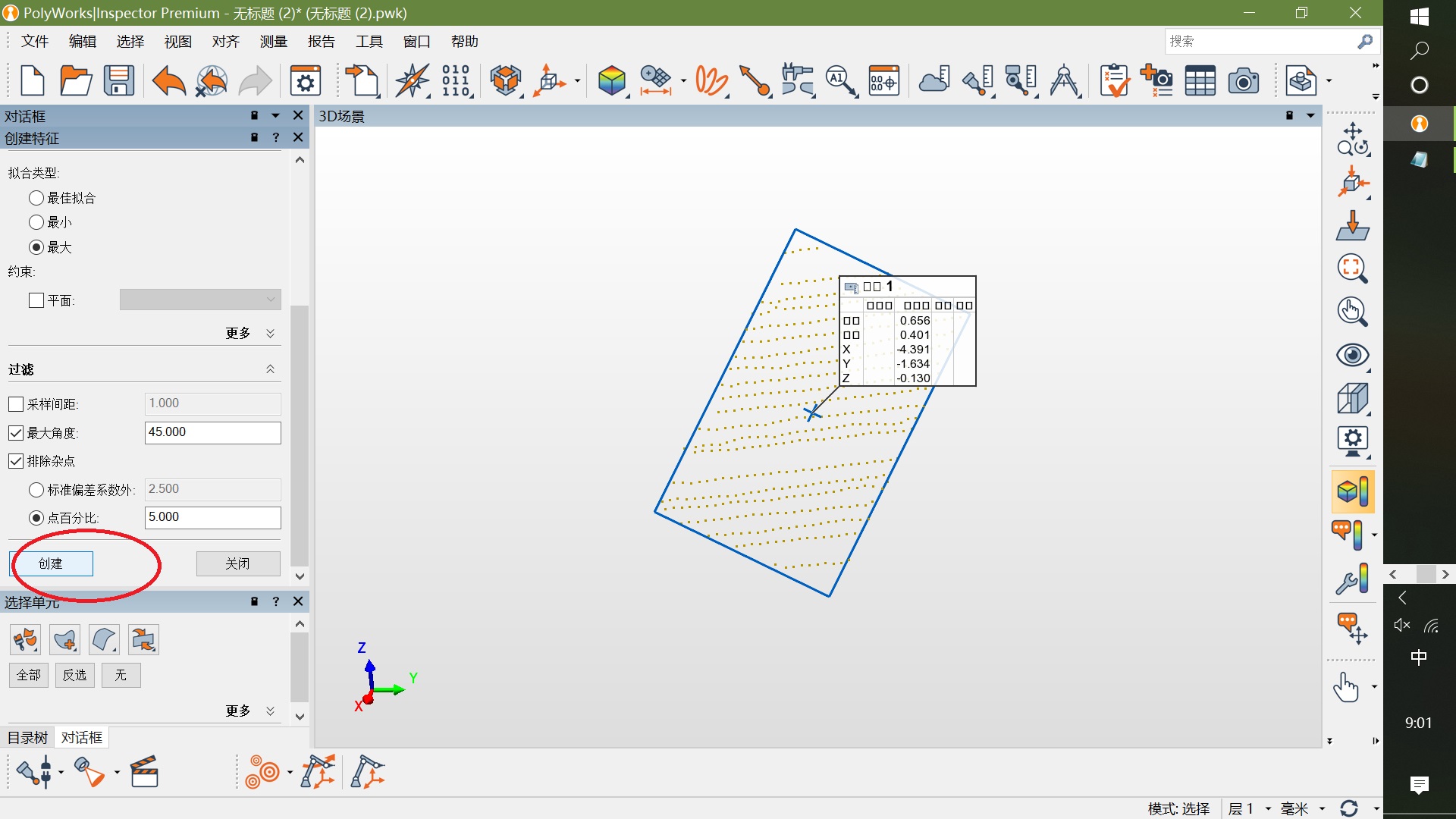Click the camera snapshot icon
The image size is (1456, 819).
click(1243, 80)
